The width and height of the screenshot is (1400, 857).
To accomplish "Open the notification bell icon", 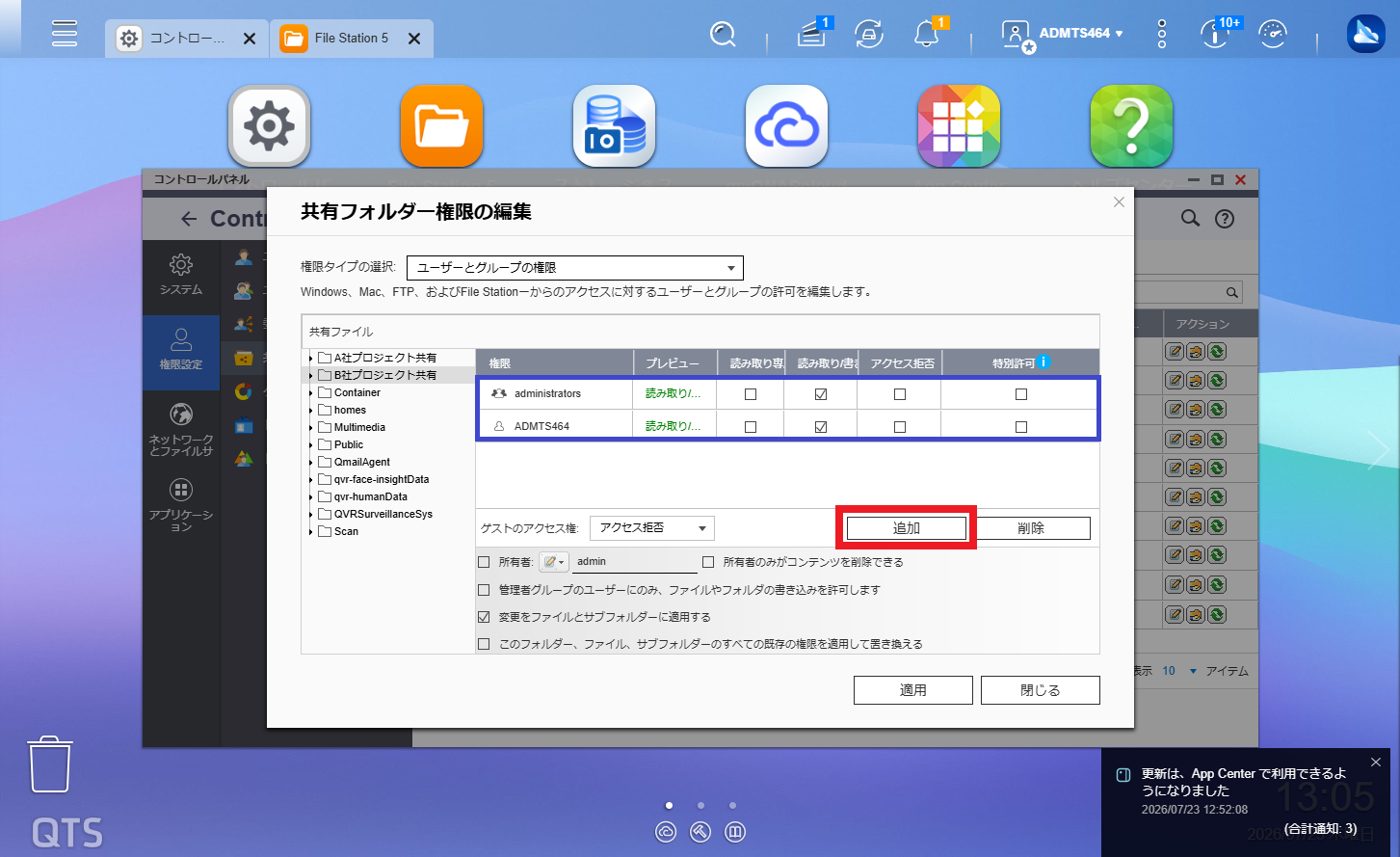I will click(x=927, y=35).
